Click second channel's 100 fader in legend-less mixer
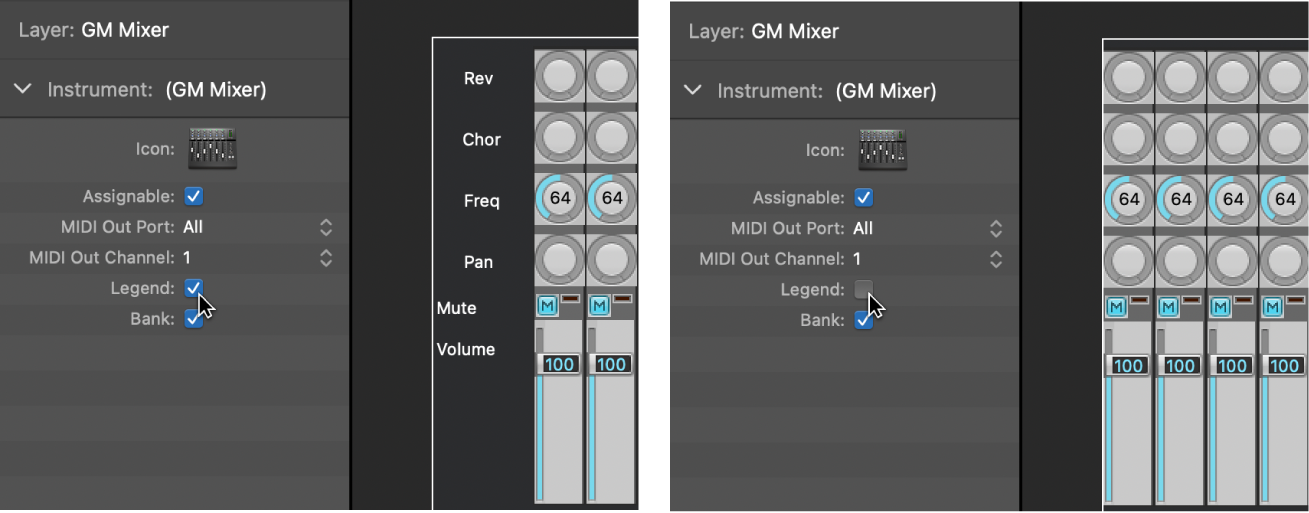This screenshot has height=513, width=1309. pyautogui.click(x=1180, y=365)
